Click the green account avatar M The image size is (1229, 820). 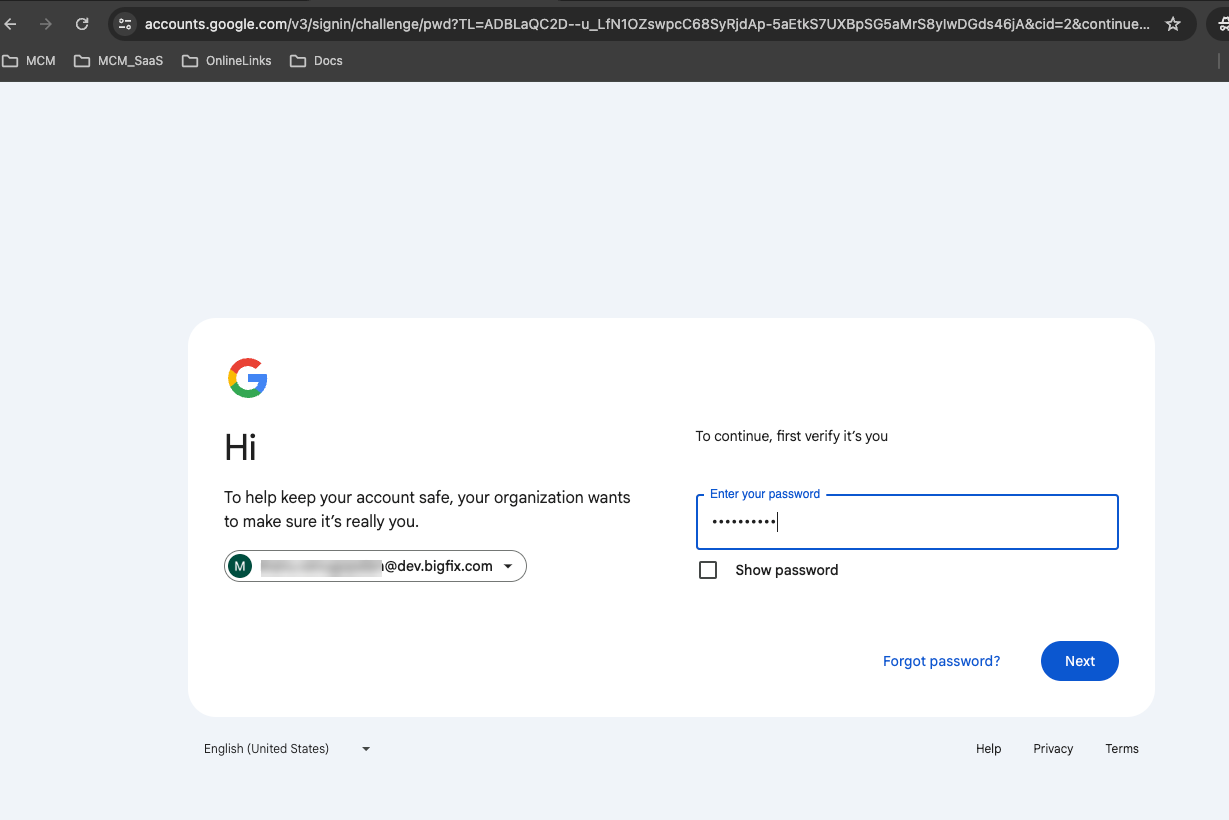tap(240, 567)
